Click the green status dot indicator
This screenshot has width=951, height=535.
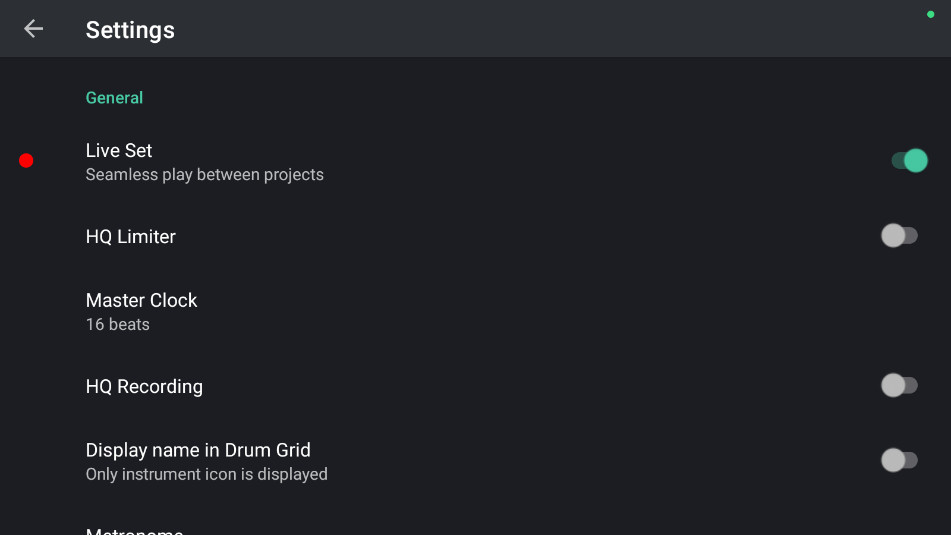(930, 14)
